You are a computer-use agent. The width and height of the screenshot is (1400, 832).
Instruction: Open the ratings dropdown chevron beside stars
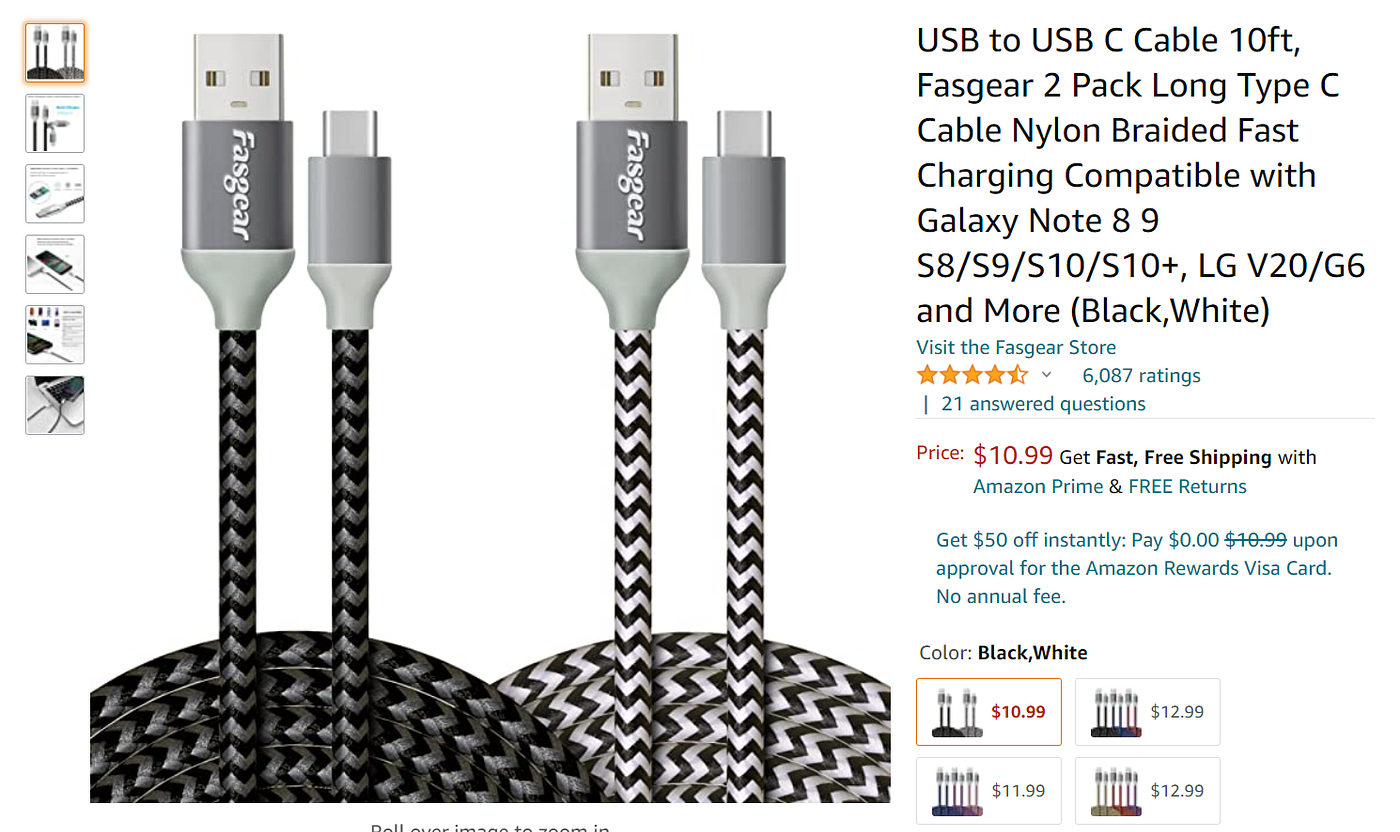tap(1047, 375)
